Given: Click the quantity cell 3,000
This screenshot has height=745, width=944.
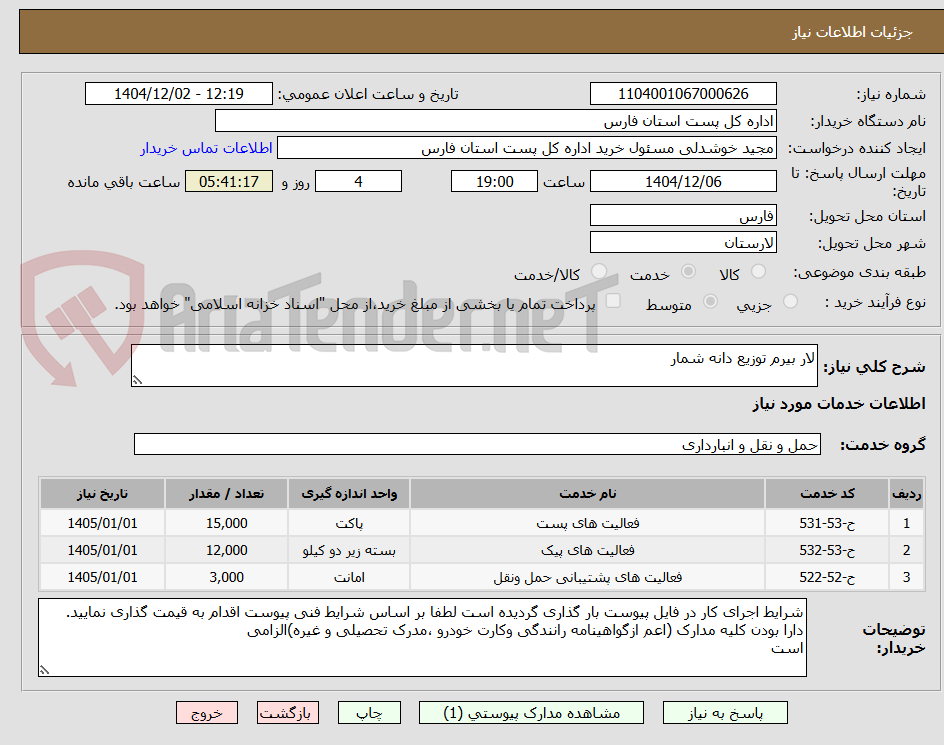Looking at the screenshot, I should (x=226, y=578).
